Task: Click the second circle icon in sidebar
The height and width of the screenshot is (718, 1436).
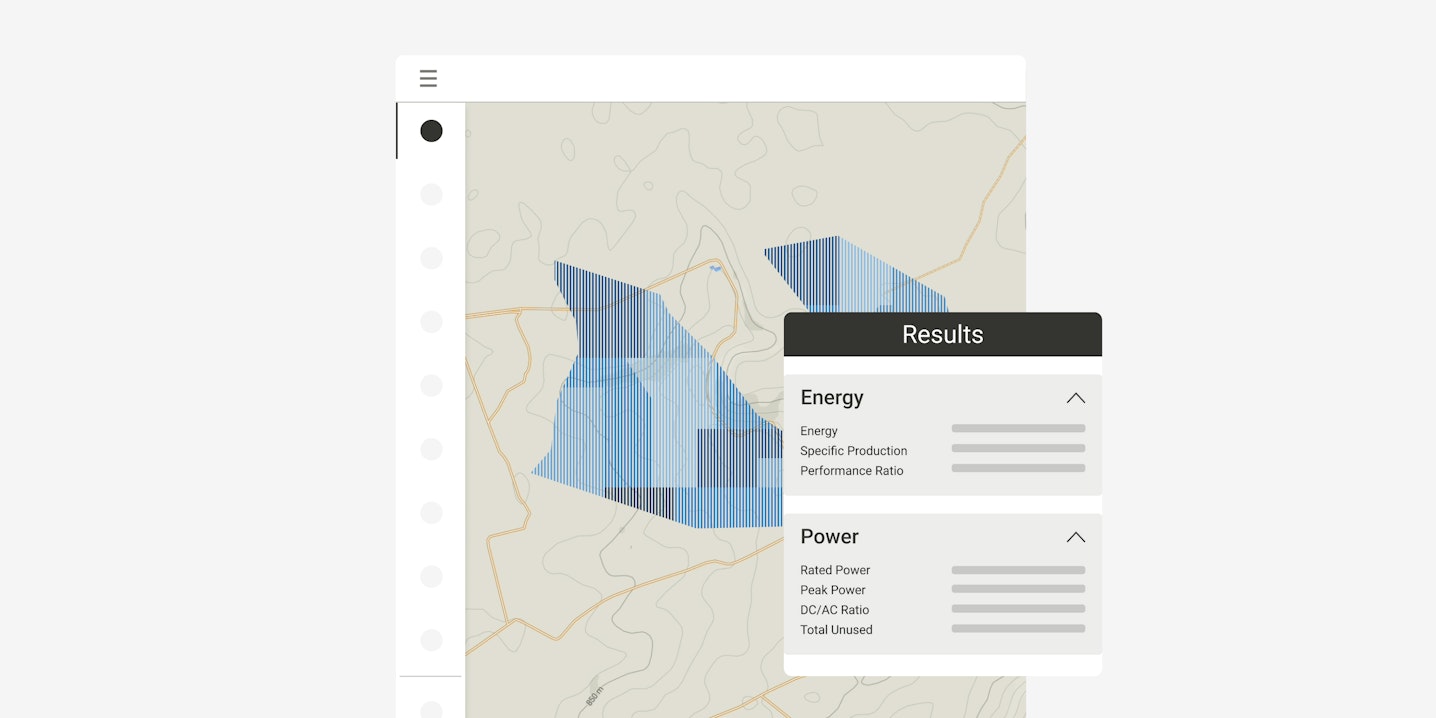Action: pos(431,195)
